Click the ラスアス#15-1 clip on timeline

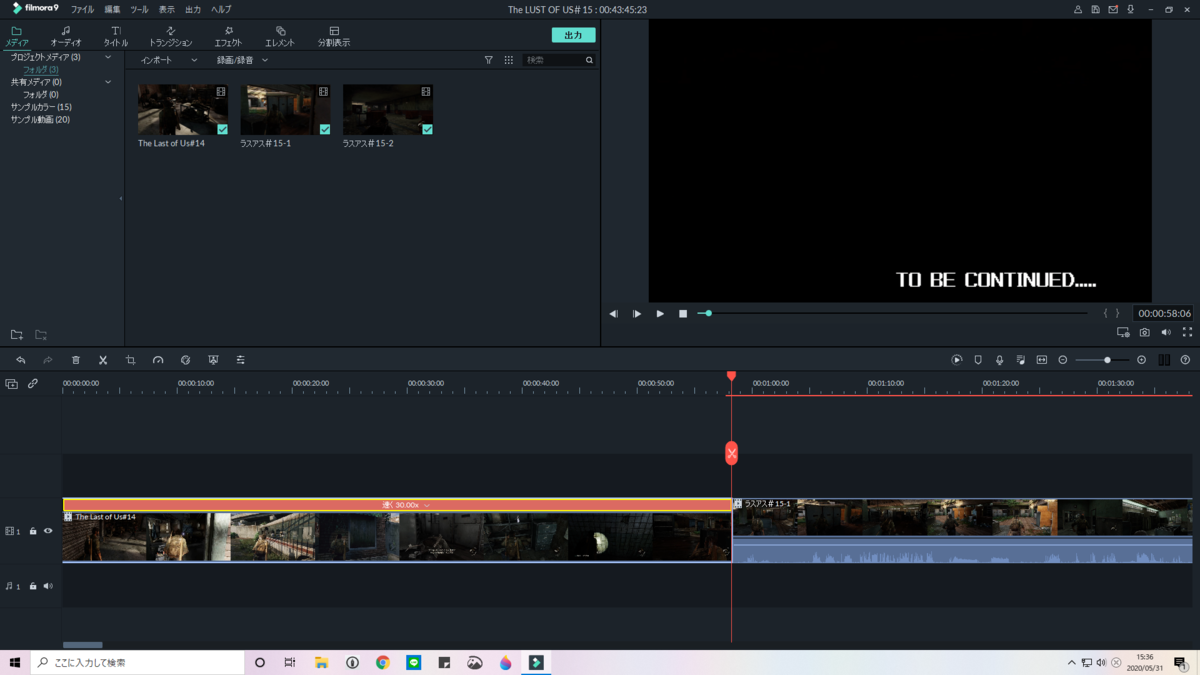coord(962,531)
